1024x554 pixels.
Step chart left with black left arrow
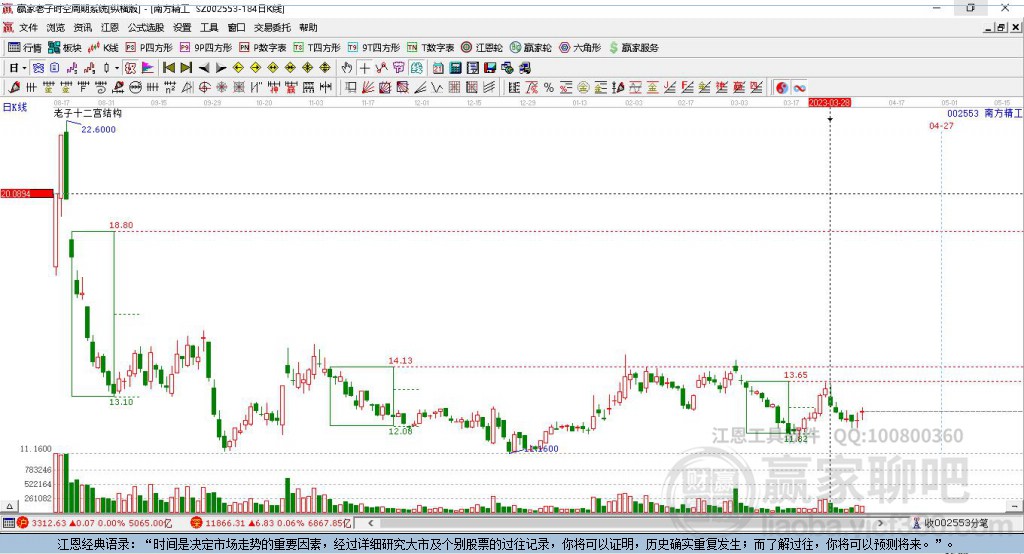pyautogui.click(x=204, y=68)
